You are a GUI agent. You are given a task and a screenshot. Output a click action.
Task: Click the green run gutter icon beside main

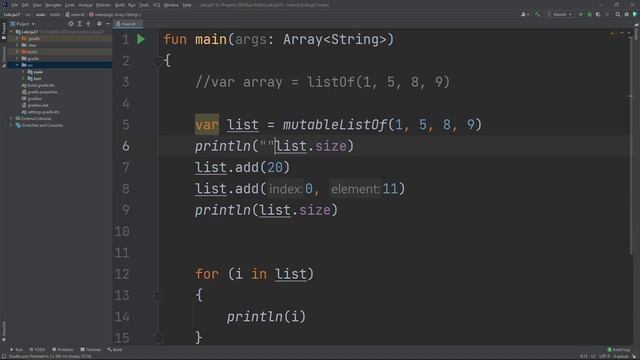tap(141, 39)
